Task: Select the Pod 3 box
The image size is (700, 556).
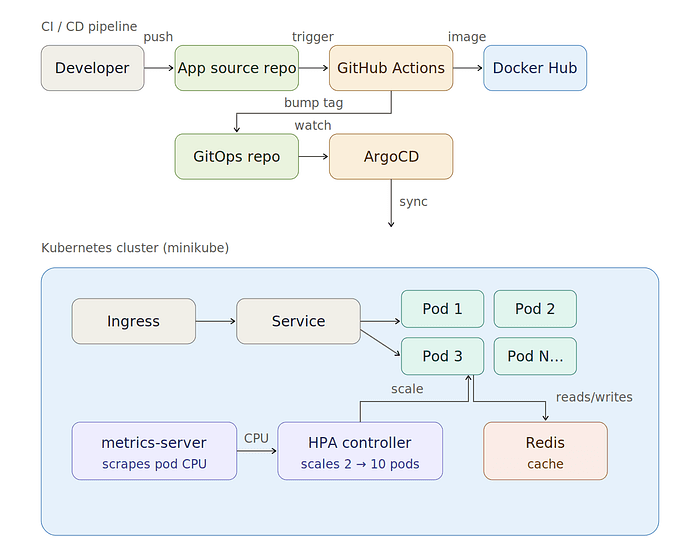Action: [x=442, y=356]
